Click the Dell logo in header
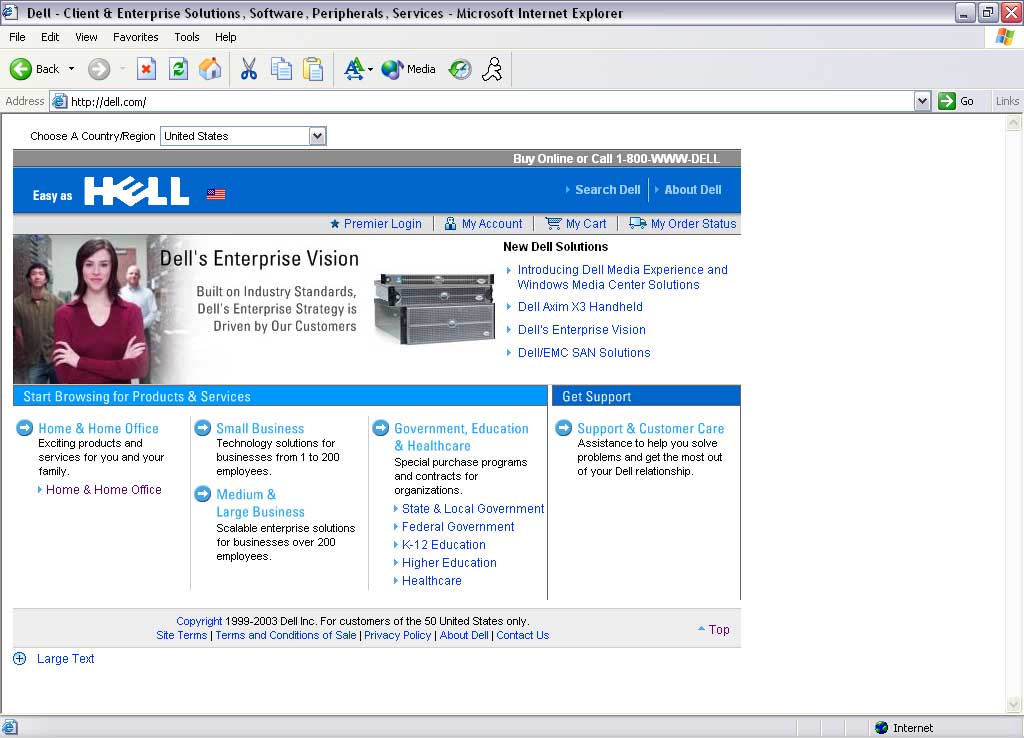 [136, 191]
